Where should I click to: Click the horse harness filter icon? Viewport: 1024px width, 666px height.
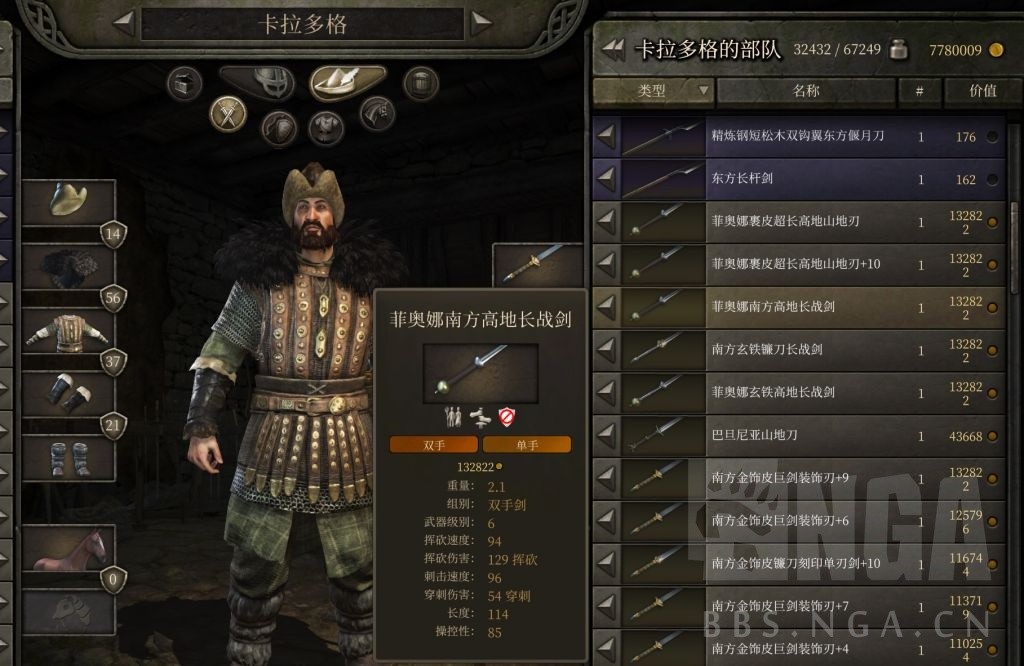[x=377, y=114]
